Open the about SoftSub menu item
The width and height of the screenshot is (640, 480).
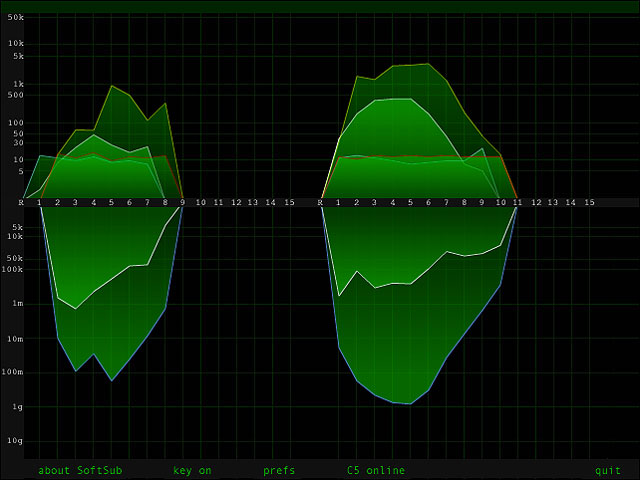(80, 470)
